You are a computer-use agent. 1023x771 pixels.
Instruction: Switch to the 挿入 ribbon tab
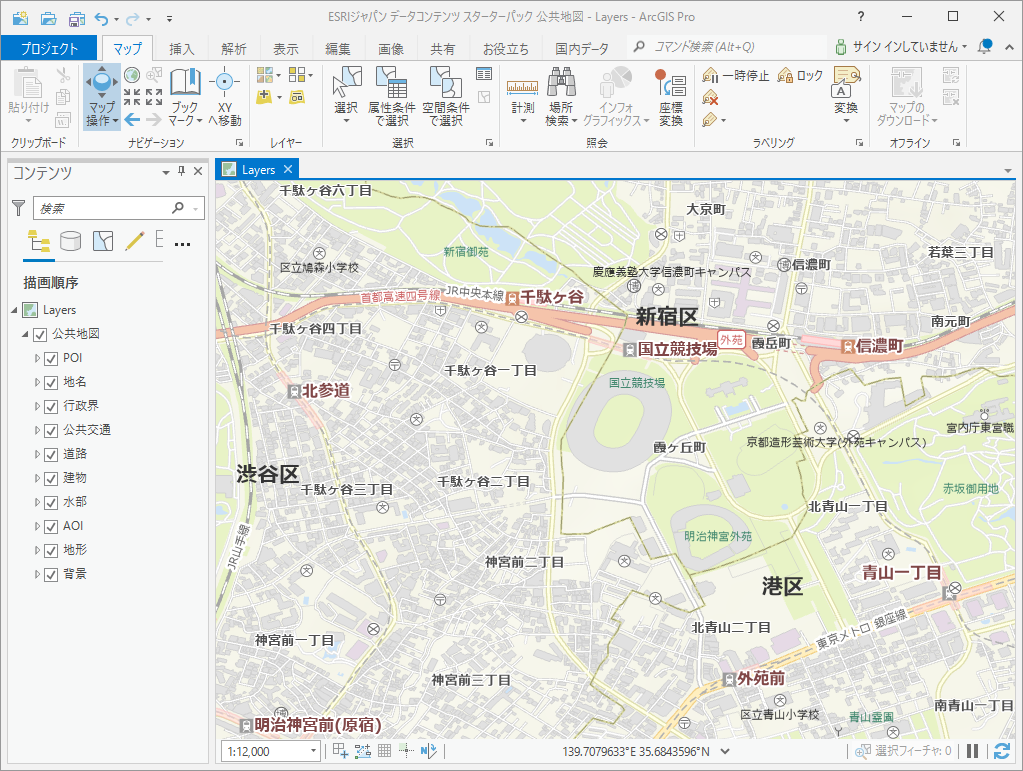182,48
